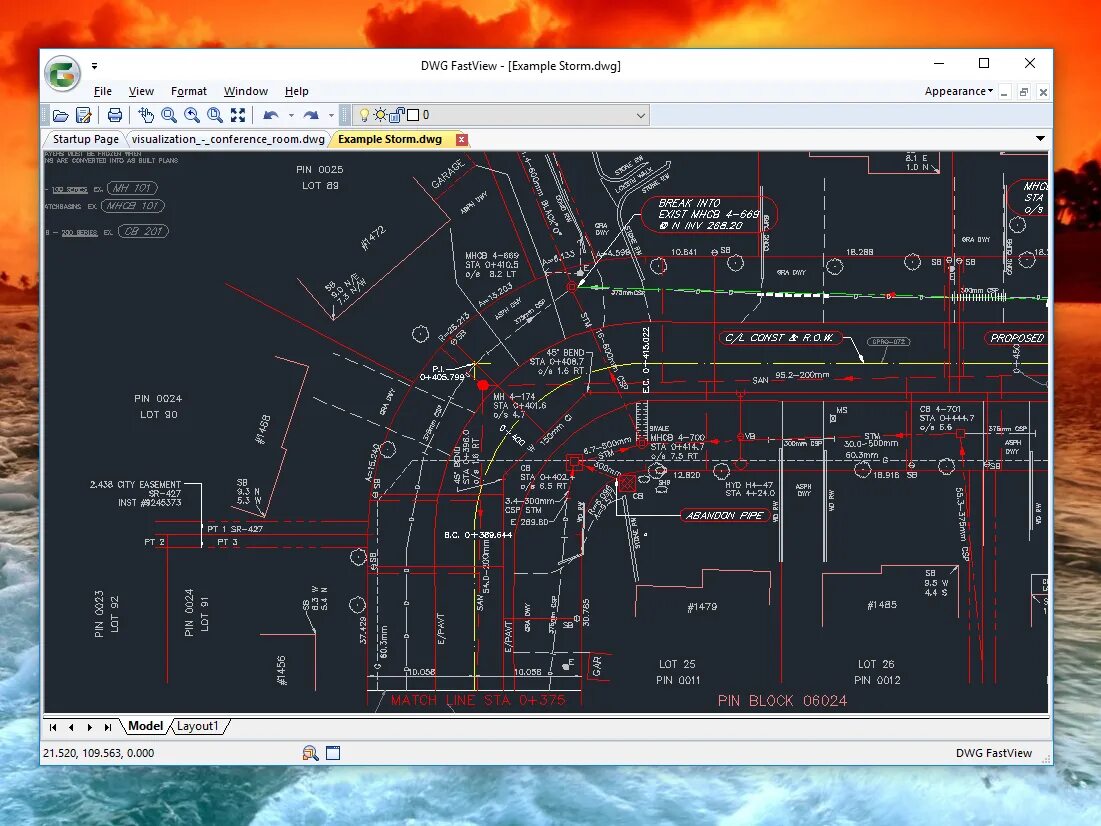Expand the Redo history dropdown arrow
Viewport: 1101px width, 826px height.
click(x=331, y=115)
